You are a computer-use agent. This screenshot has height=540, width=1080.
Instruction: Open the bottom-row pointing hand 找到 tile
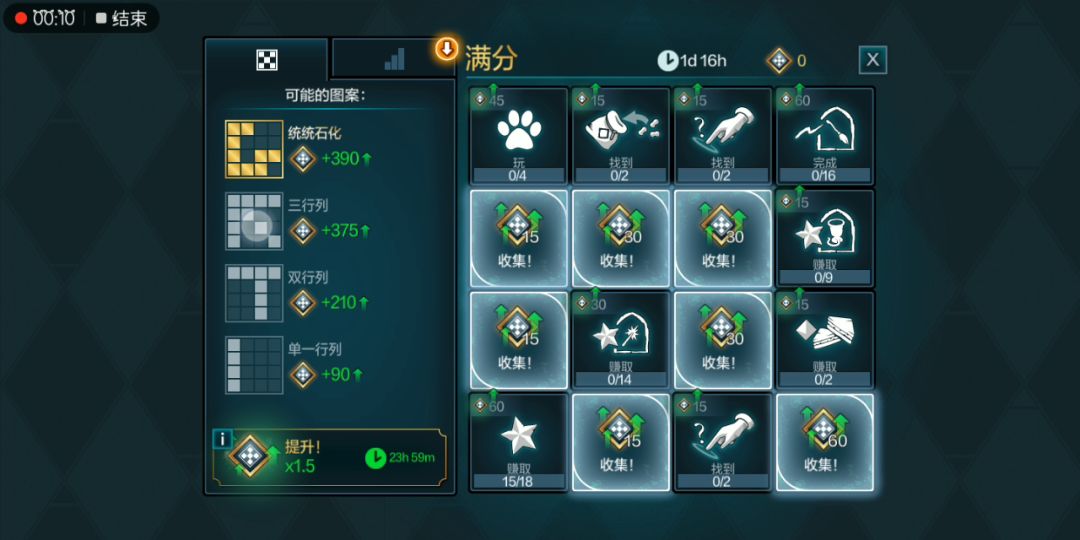(723, 442)
